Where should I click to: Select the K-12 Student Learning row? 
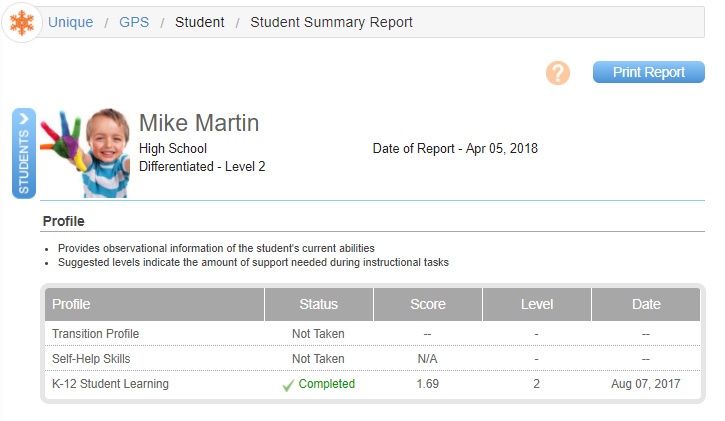click(373, 384)
